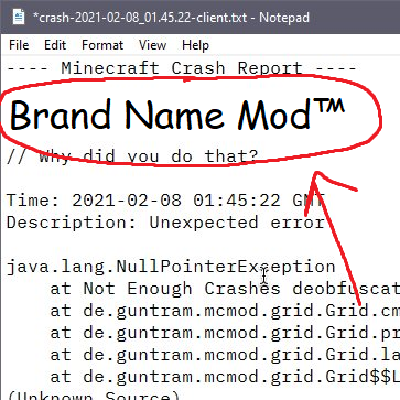
Task: Click the trademark symbol after Mod
Action: tap(329, 107)
